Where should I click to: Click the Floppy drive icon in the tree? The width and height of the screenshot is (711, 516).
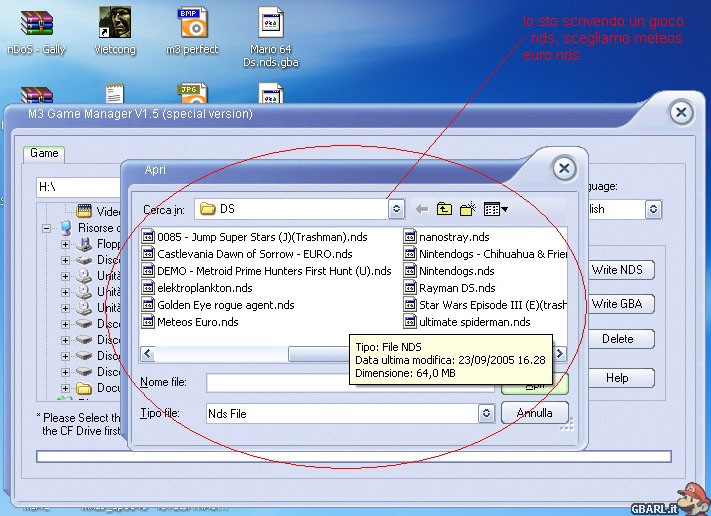pos(84,244)
